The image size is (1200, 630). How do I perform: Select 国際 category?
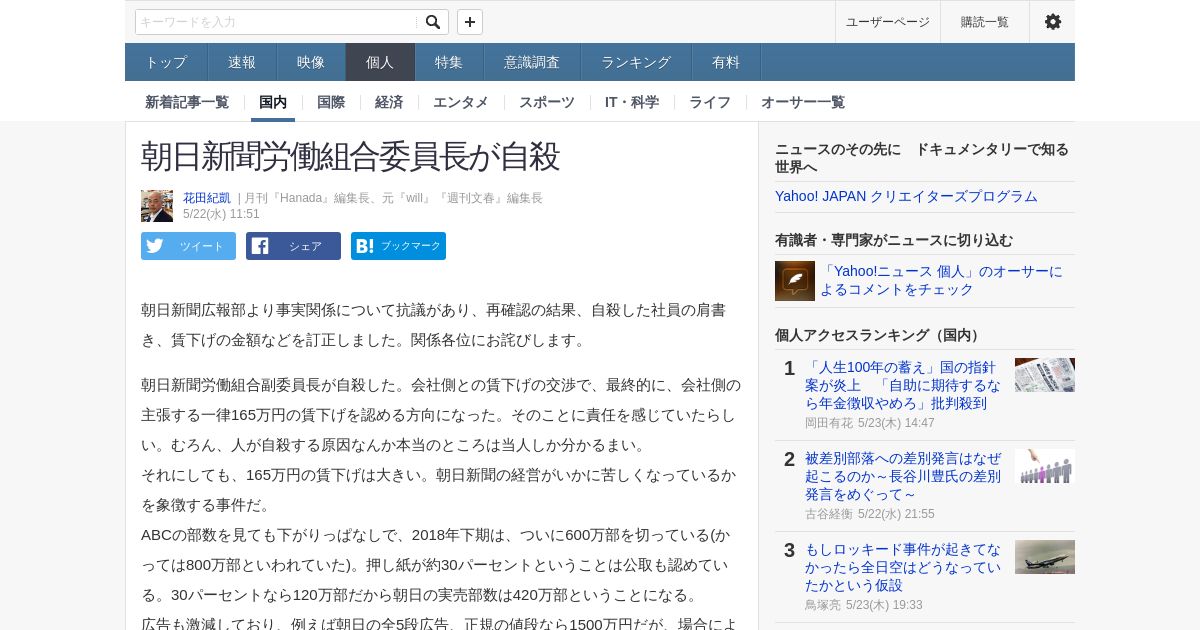click(331, 102)
